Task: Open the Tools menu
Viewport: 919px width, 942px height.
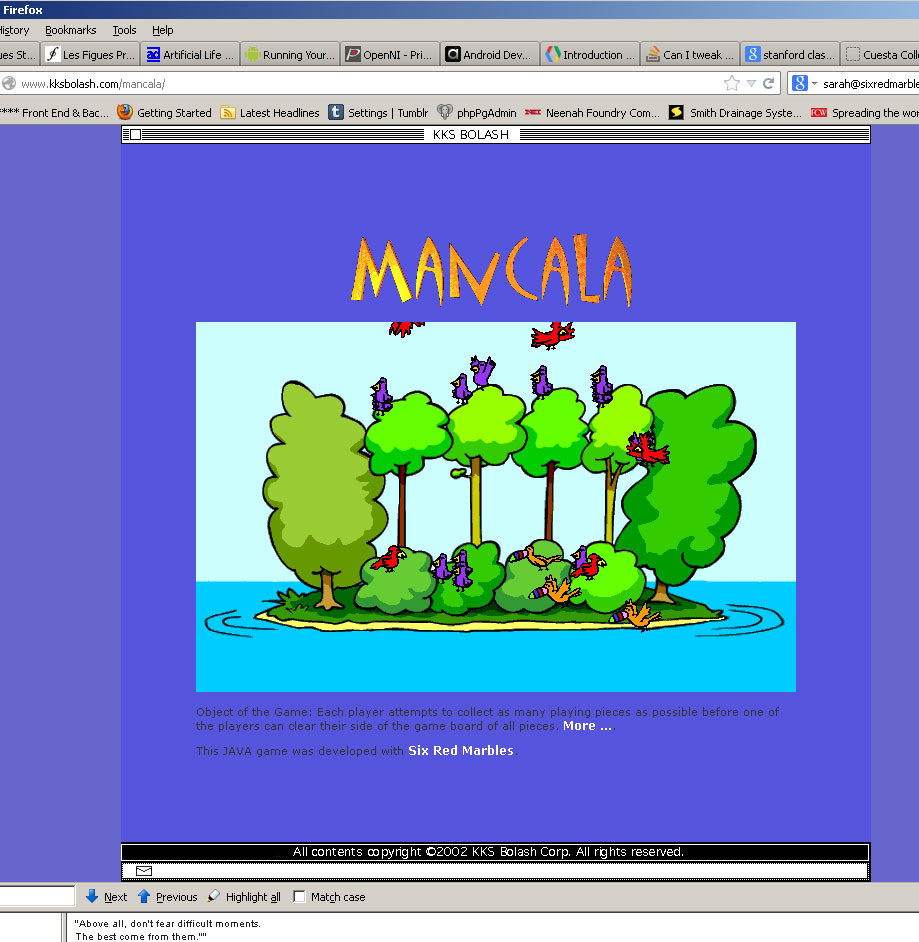Action: (124, 30)
